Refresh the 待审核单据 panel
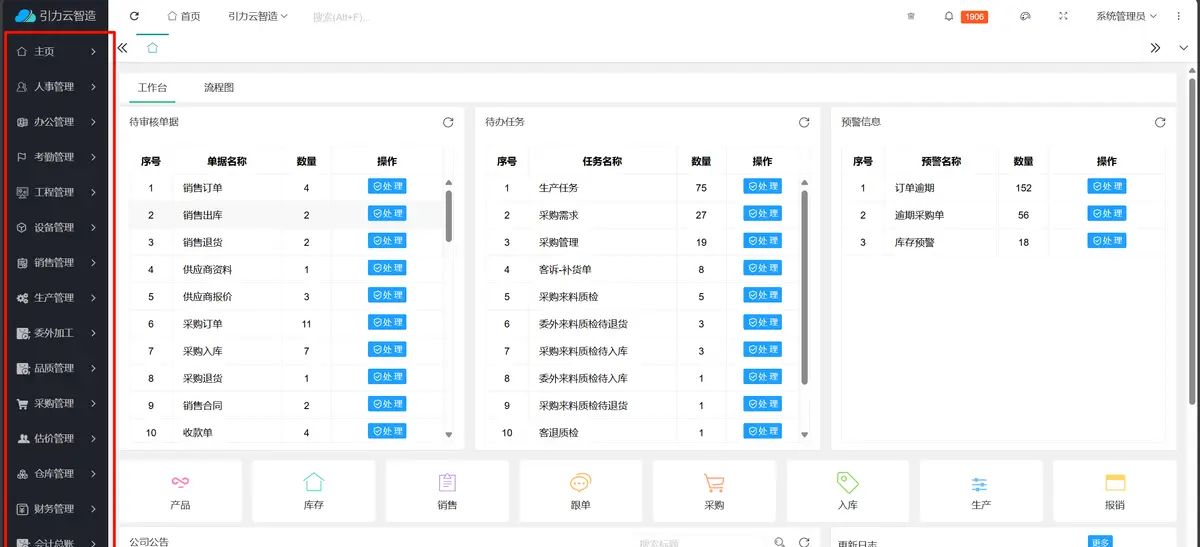This screenshot has height=547, width=1200. (x=448, y=122)
